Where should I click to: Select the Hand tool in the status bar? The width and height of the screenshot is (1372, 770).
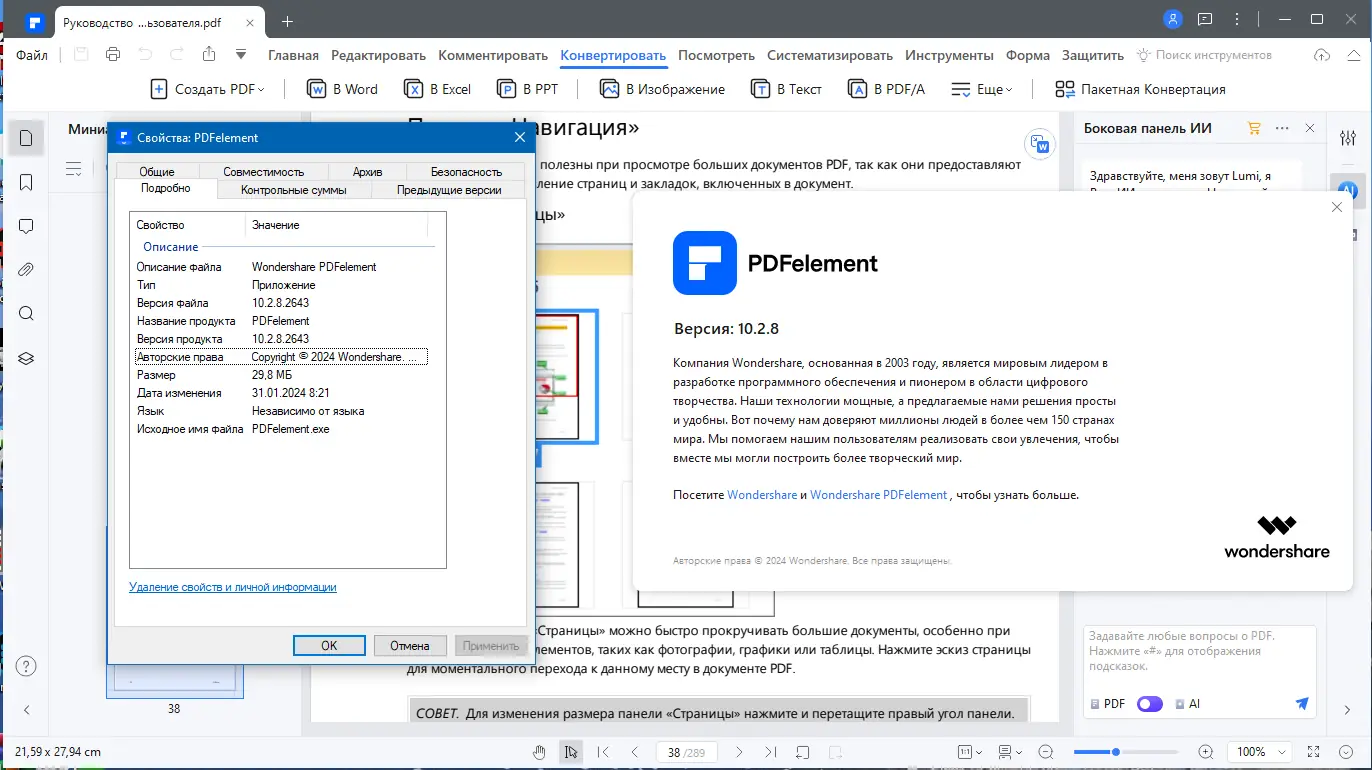[x=539, y=751]
